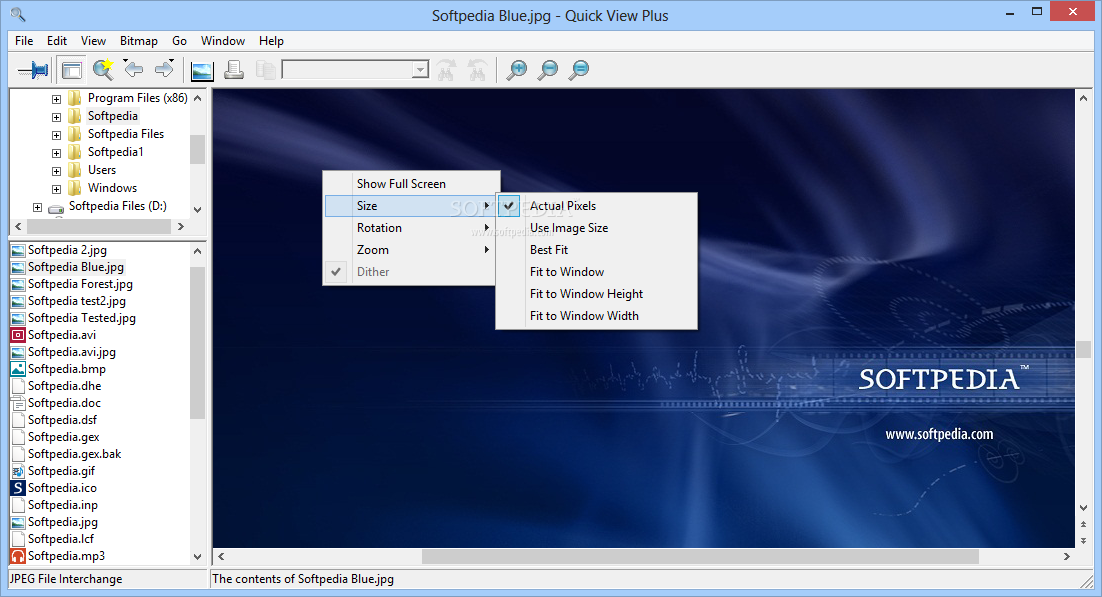
Task: Choose Best Fit size option
Action: pyautogui.click(x=597, y=250)
